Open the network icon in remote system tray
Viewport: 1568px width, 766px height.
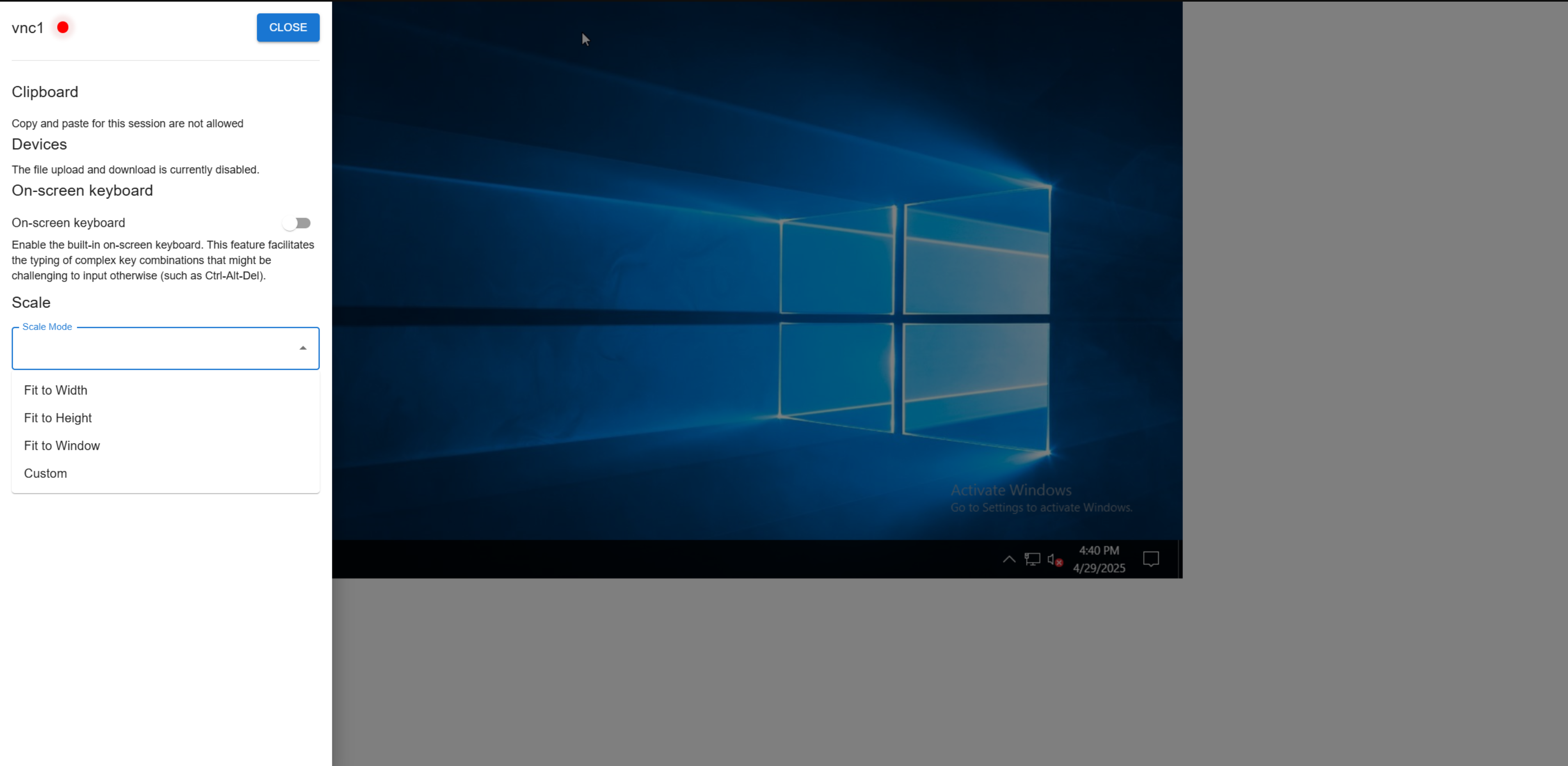(1032, 559)
